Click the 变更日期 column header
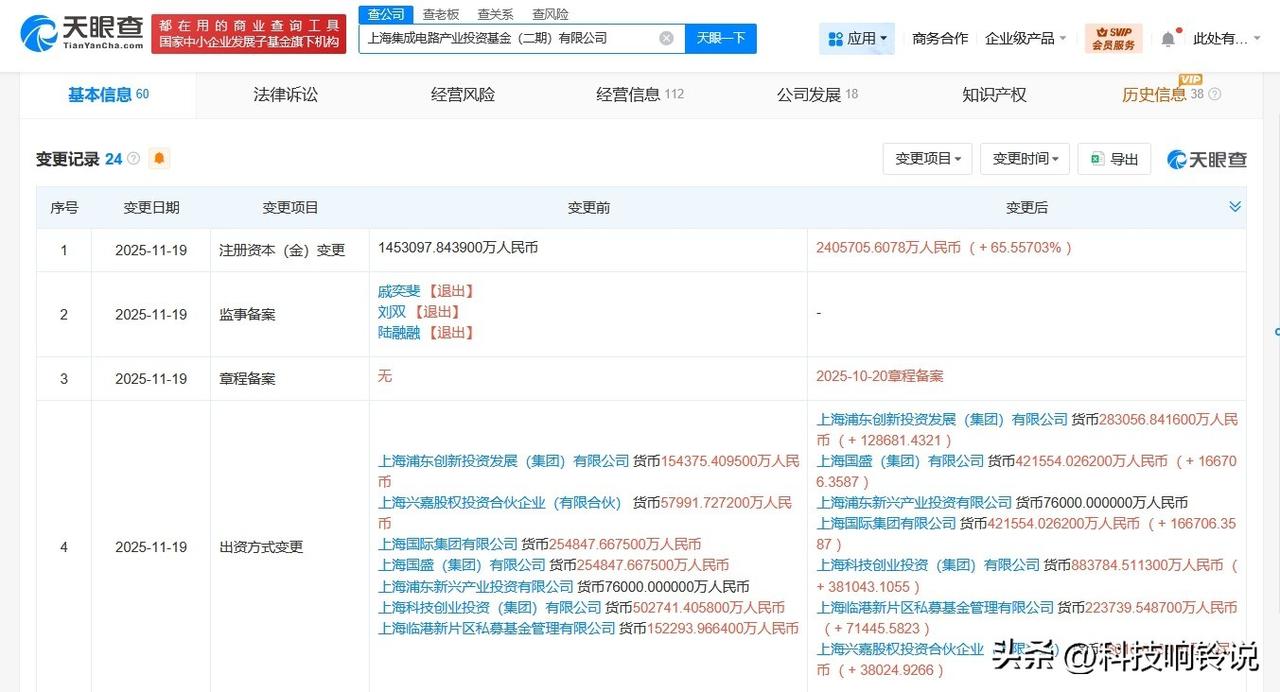Image resolution: width=1280 pixels, height=692 pixels. [151, 208]
